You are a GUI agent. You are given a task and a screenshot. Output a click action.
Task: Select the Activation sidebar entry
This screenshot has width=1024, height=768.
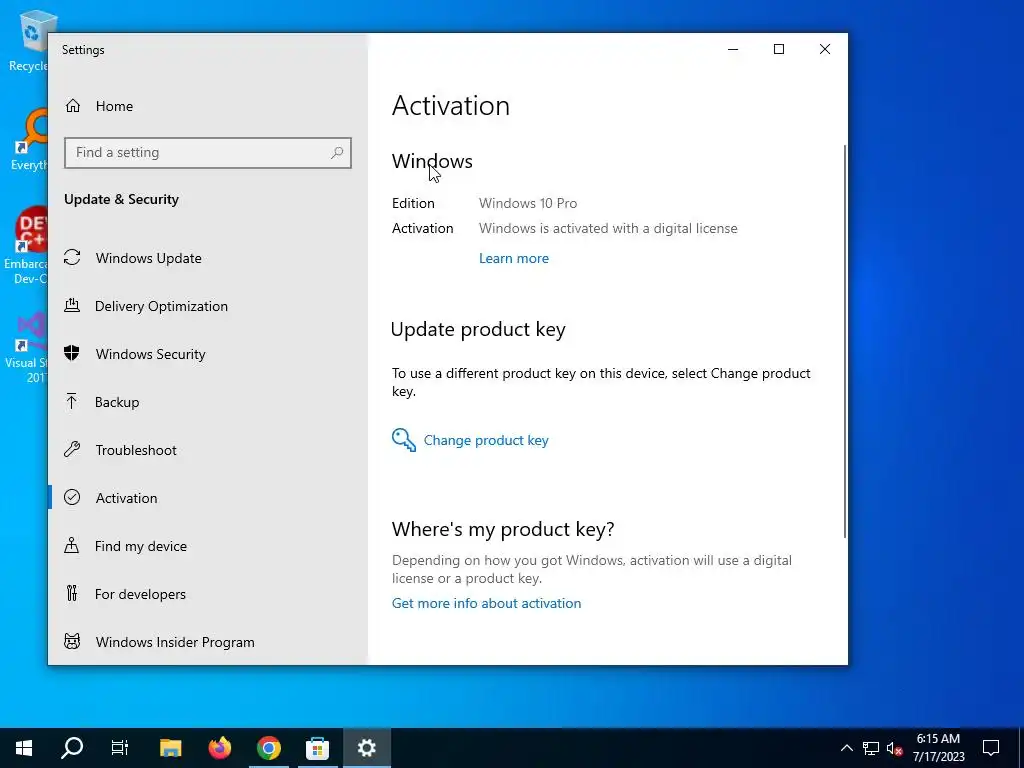pyautogui.click(x=208, y=498)
